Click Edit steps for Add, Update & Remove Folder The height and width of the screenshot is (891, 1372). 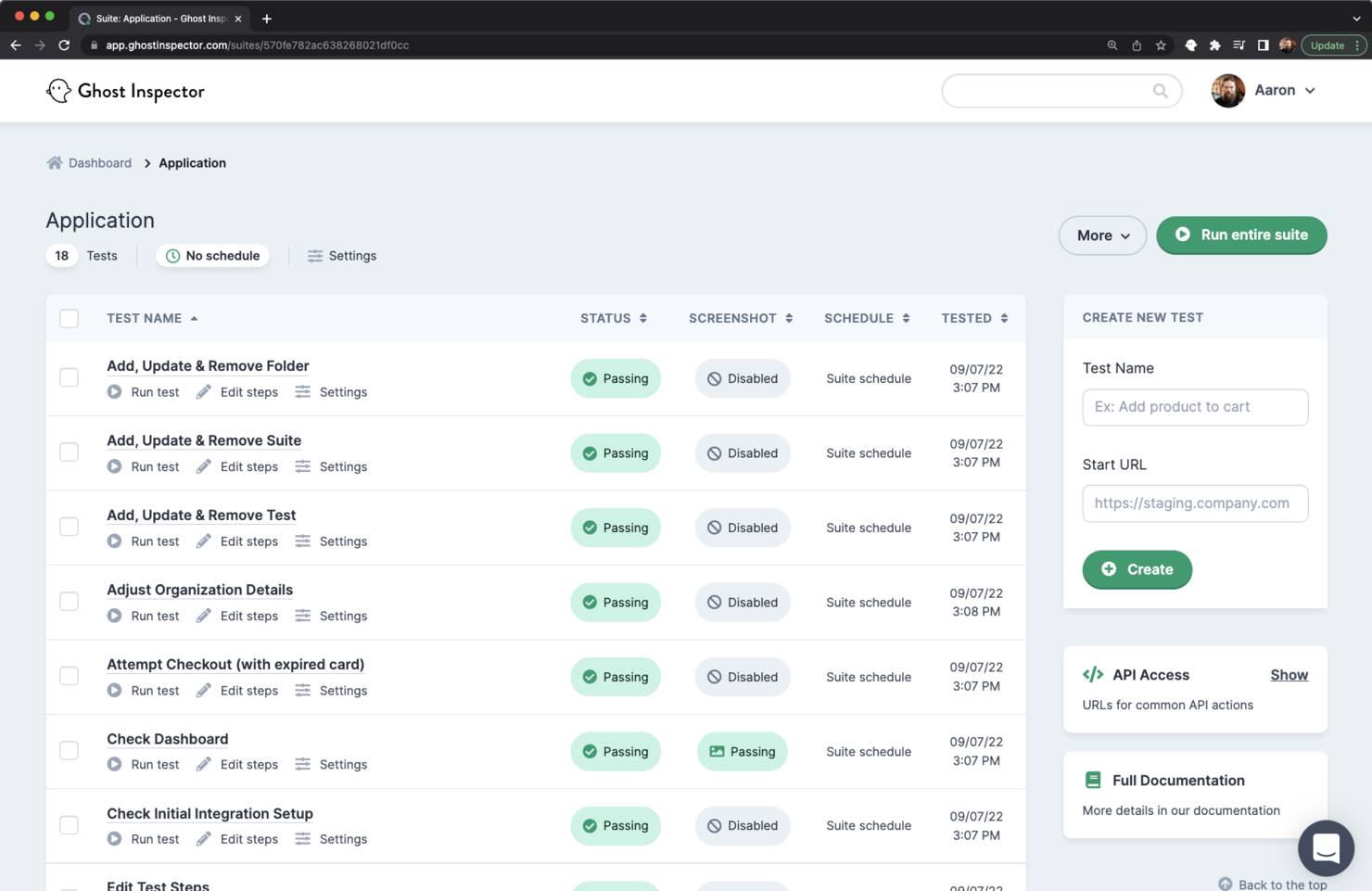pyautogui.click(x=249, y=392)
